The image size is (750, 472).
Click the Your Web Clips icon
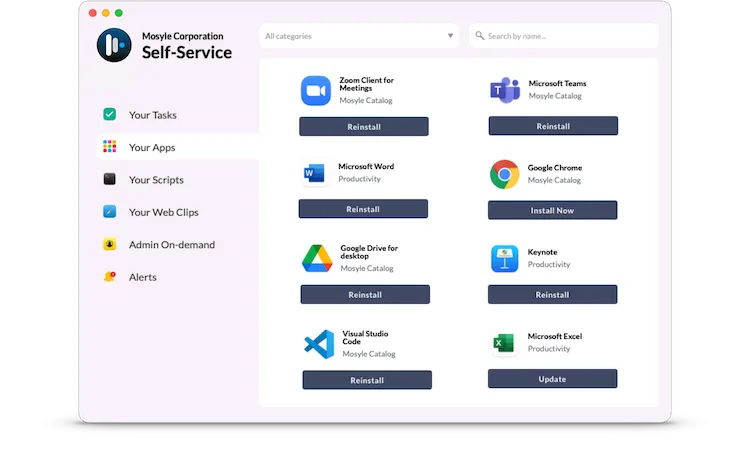[x=110, y=211]
